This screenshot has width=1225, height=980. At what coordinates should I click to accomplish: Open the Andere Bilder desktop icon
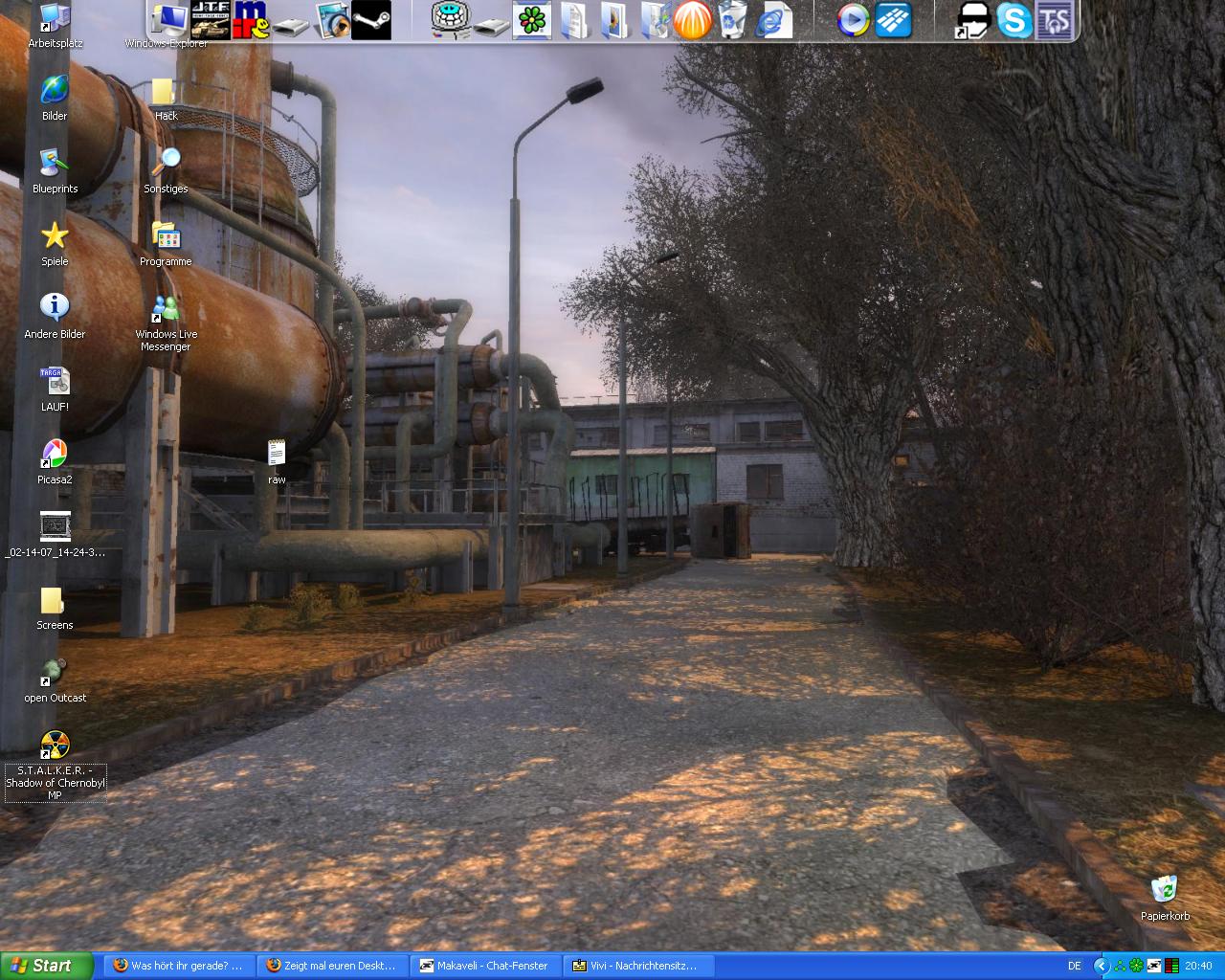click(x=55, y=316)
